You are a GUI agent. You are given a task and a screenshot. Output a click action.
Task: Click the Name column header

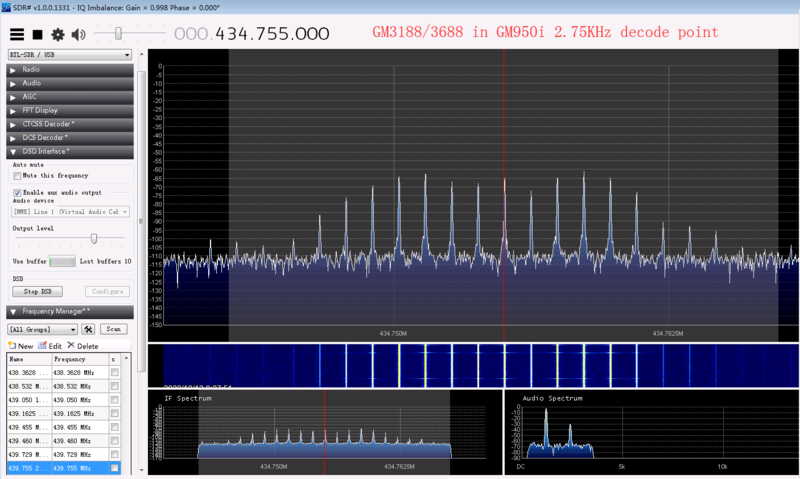30,359
